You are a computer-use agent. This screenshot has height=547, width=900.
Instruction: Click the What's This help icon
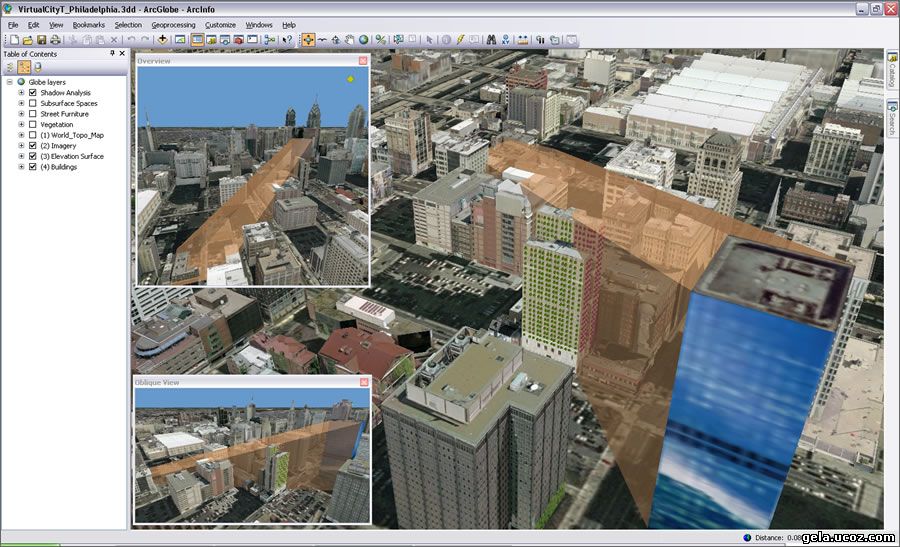(286, 40)
